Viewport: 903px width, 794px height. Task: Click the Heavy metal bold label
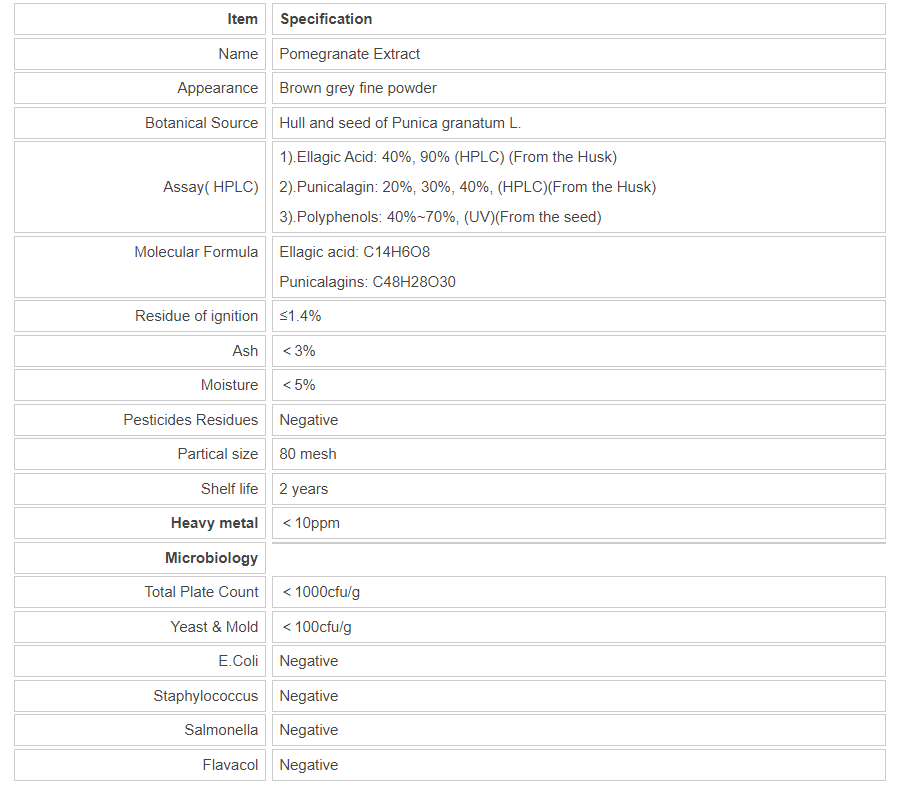pos(214,523)
